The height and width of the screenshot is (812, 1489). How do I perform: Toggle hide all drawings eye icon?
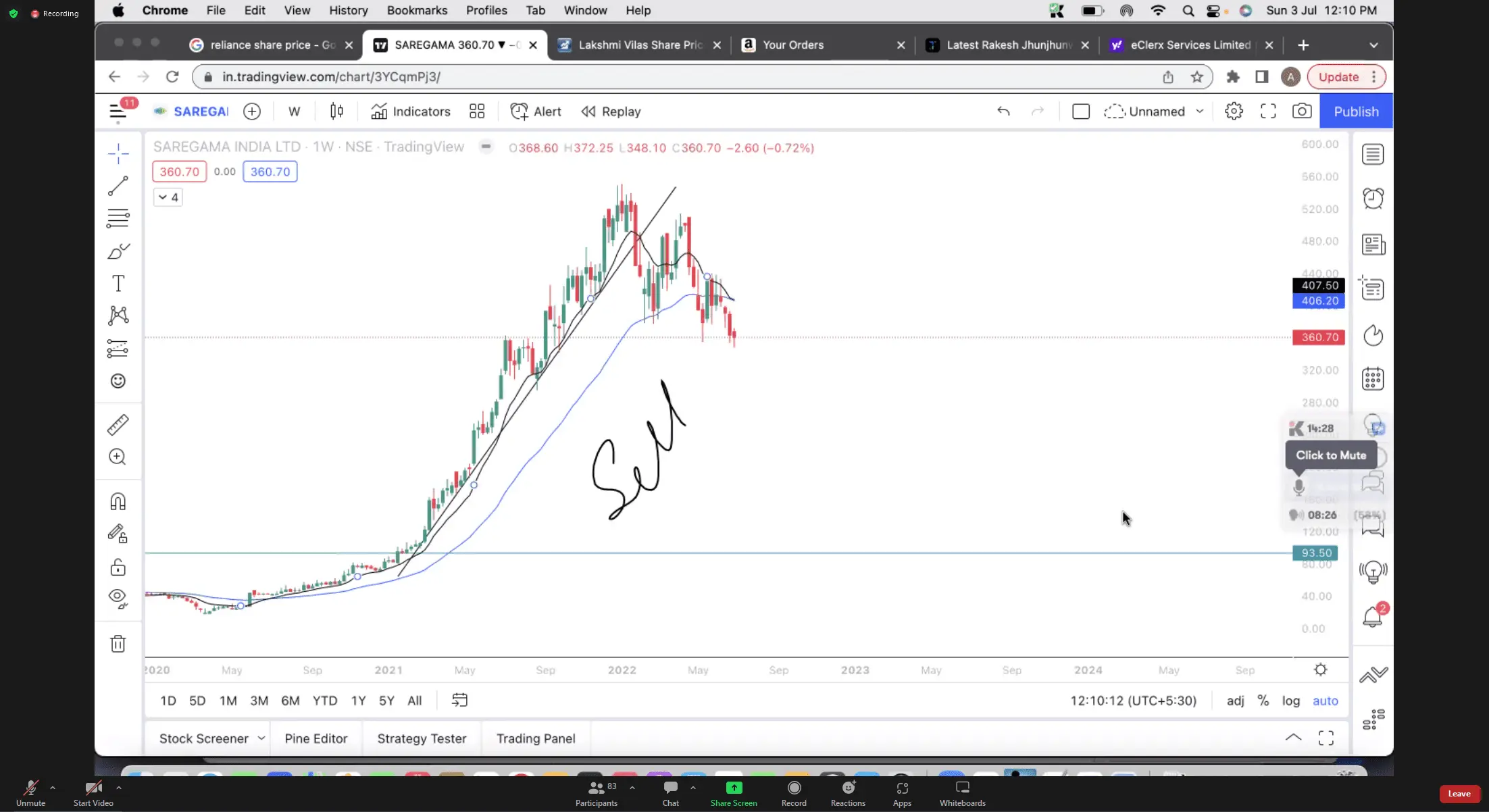118,598
